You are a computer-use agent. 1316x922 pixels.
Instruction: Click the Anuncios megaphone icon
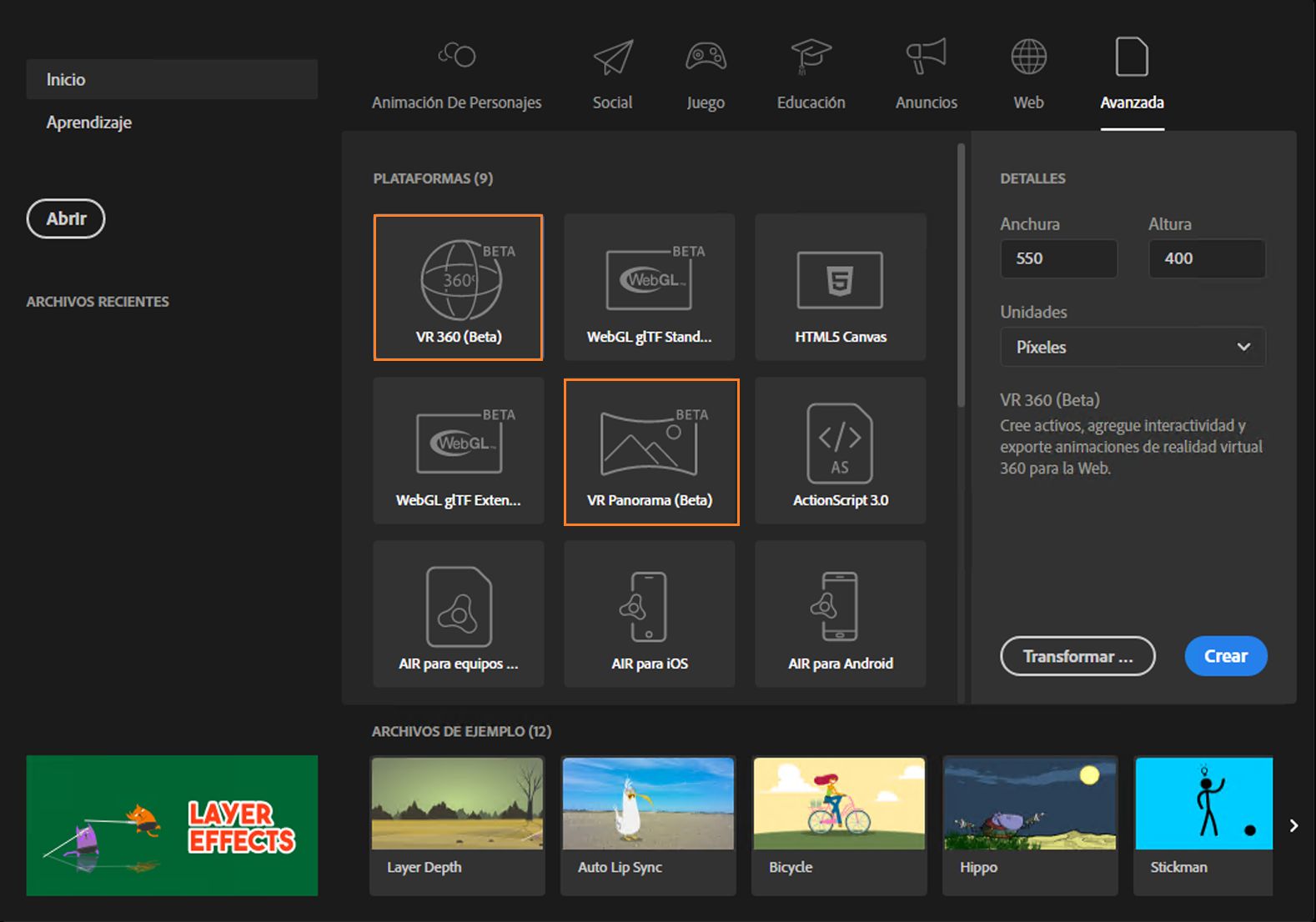(x=927, y=56)
